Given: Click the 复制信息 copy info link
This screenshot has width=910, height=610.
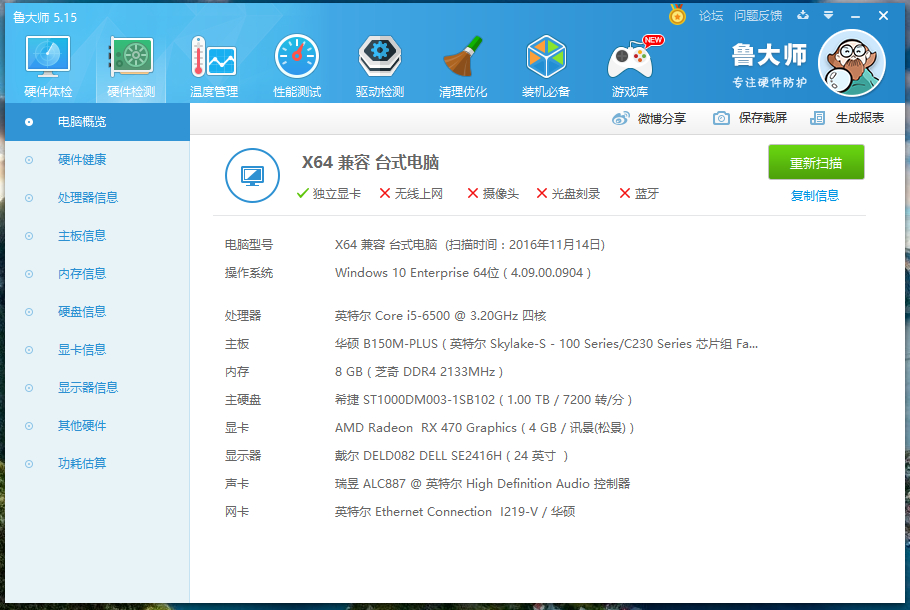Looking at the screenshot, I should (x=815, y=196).
